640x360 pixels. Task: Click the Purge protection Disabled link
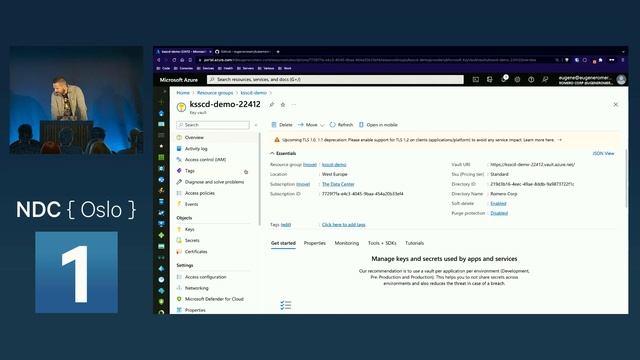499,213
